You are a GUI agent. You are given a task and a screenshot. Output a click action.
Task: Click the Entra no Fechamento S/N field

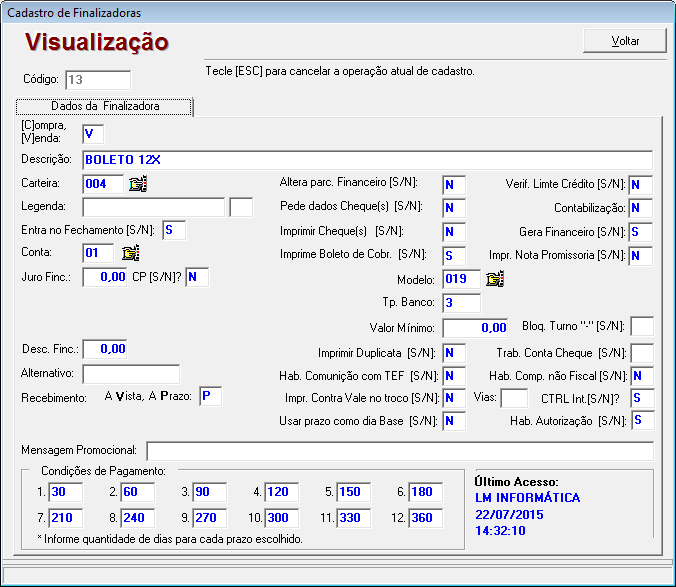pyautogui.click(x=174, y=231)
